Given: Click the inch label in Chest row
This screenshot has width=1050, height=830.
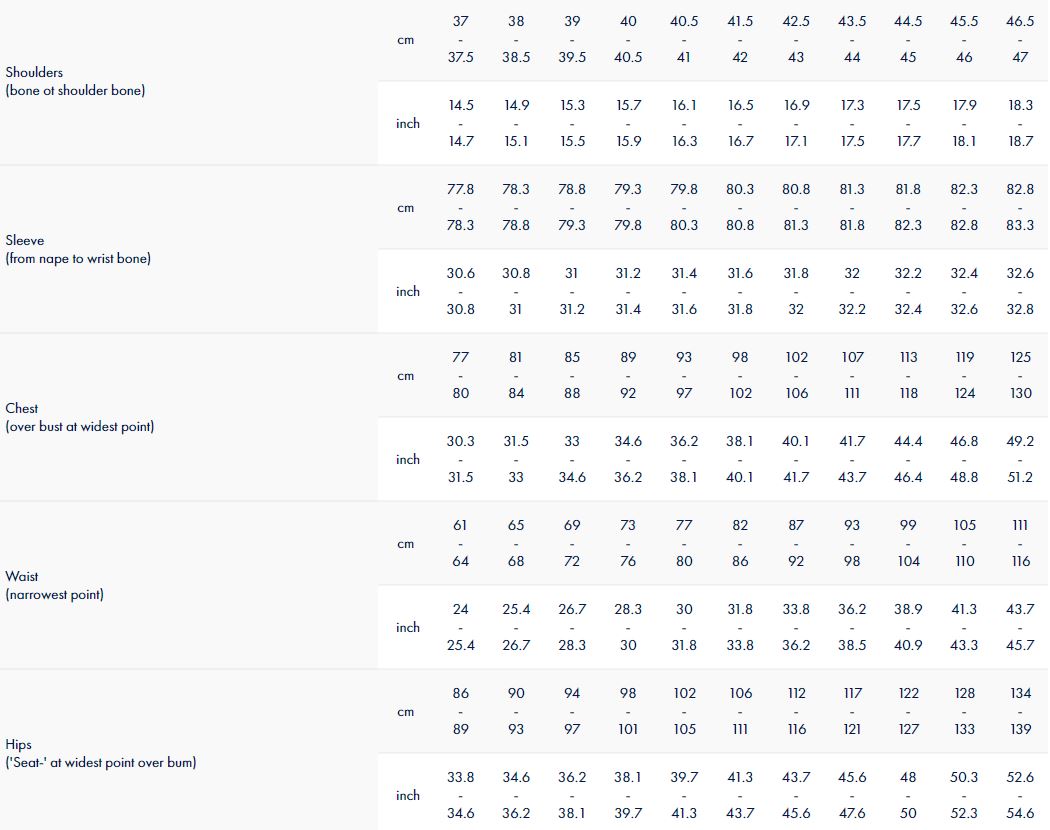Looking at the screenshot, I should pyautogui.click(x=408, y=460).
